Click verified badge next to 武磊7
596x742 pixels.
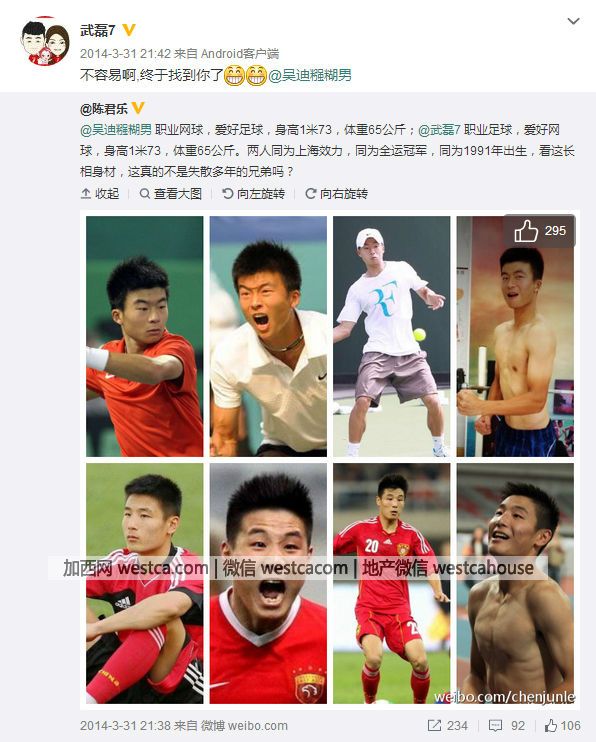pyautogui.click(x=129, y=30)
